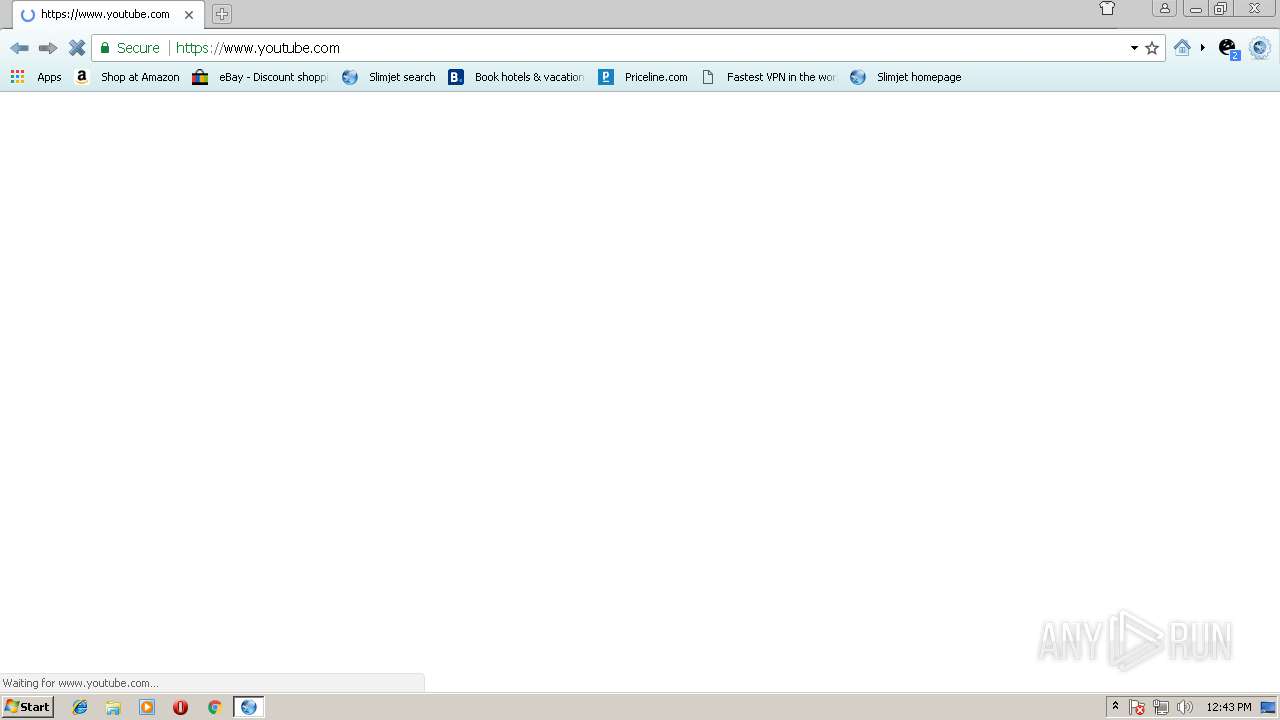The height and width of the screenshot is (720, 1280).
Task: Open the Apps grid icon in bookmarks bar
Action: tap(17, 77)
